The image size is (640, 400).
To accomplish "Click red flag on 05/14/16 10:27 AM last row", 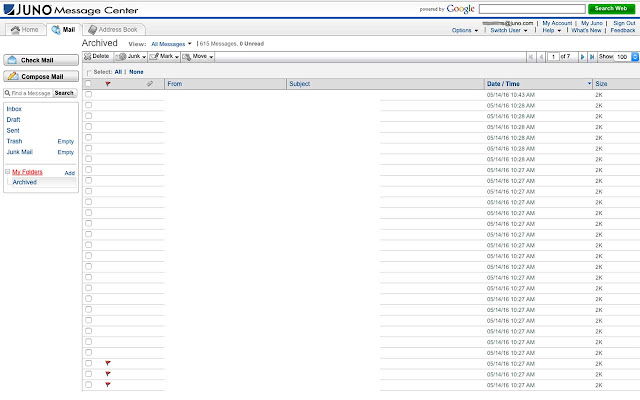I will (x=108, y=384).
